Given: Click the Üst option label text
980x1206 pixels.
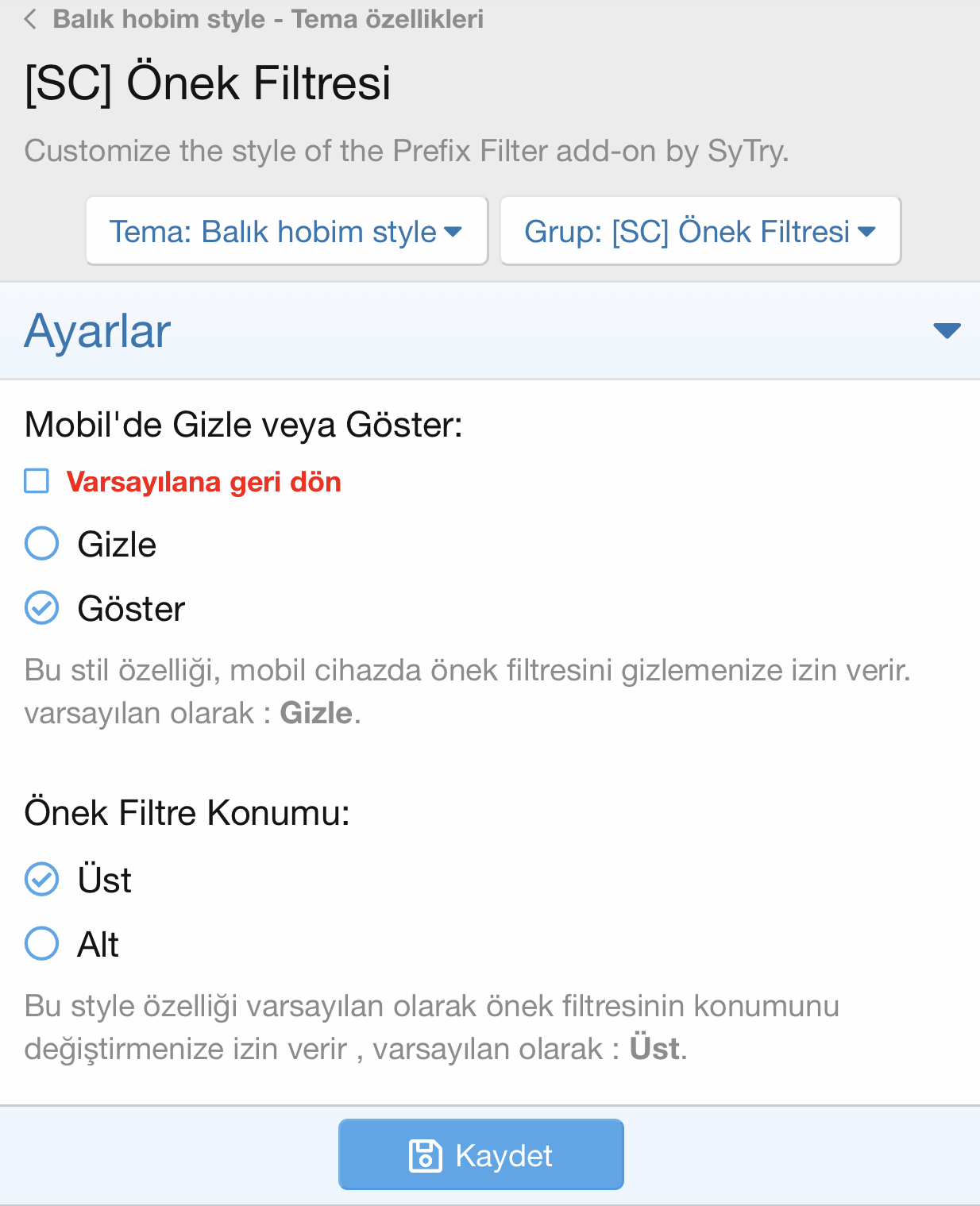Looking at the screenshot, I should tap(104, 880).
